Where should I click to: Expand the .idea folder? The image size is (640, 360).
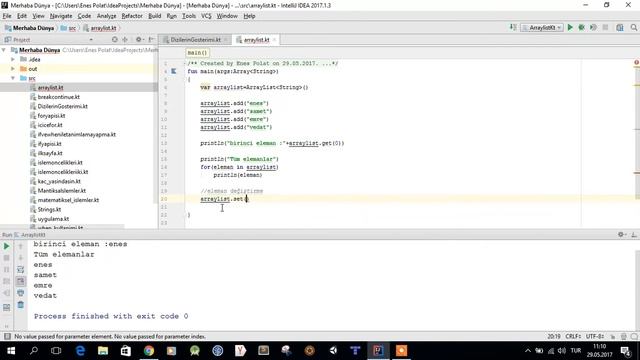[13, 59]
